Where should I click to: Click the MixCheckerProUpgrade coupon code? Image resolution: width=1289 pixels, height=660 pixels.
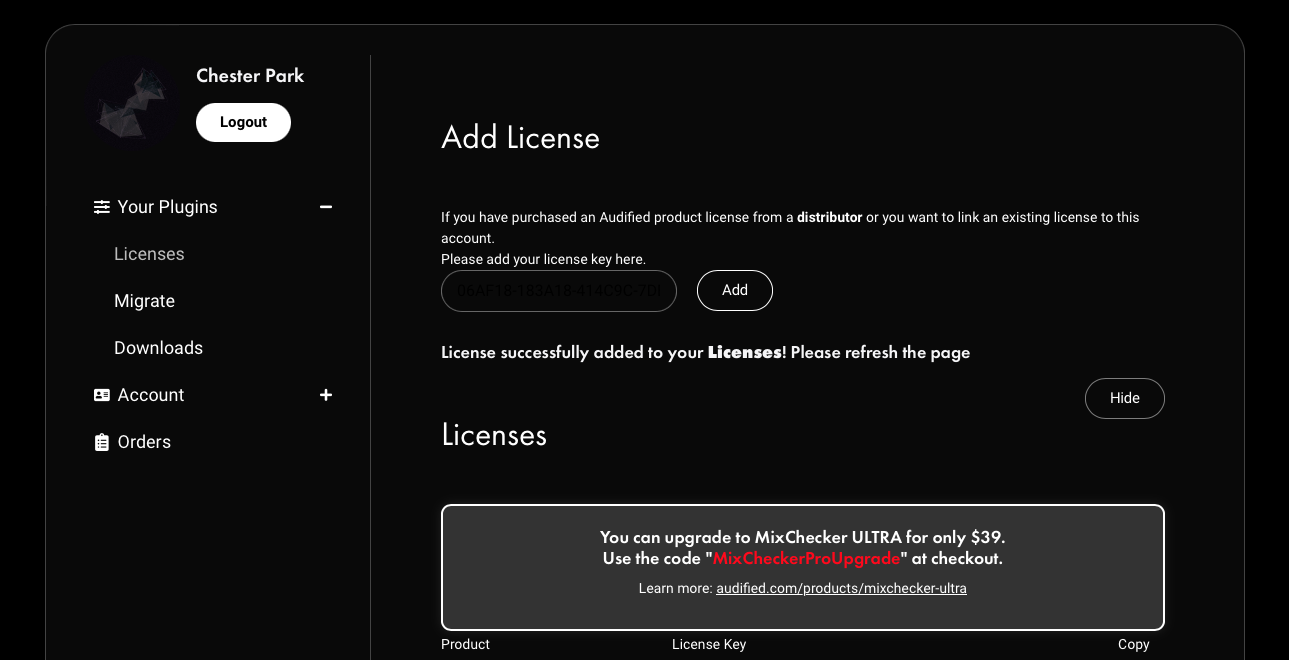(x=806, y=558)
